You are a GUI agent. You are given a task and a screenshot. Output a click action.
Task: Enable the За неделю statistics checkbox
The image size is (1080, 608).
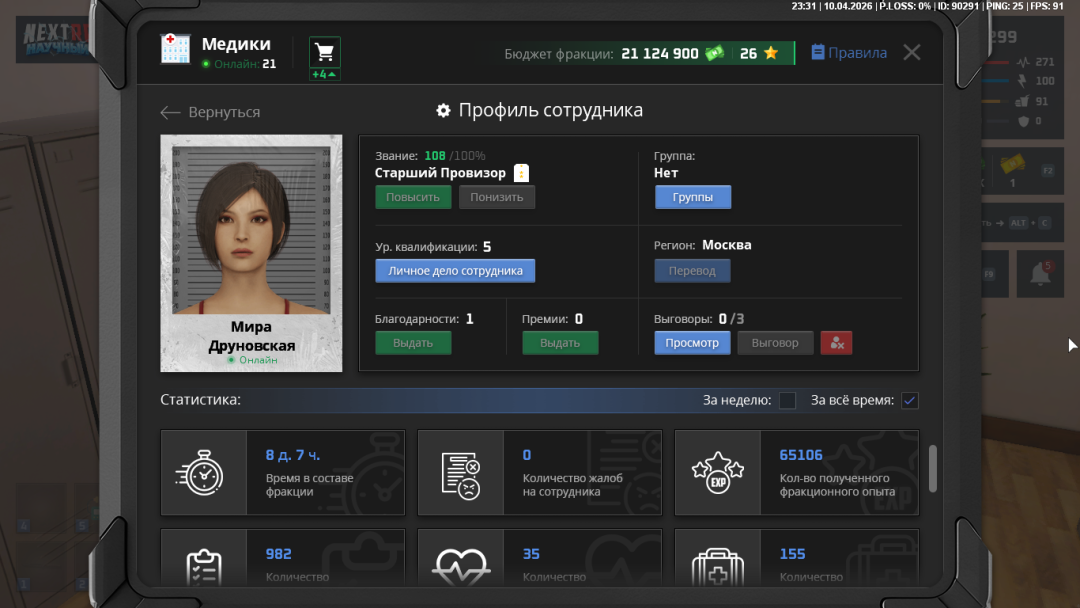pos(787,400)
